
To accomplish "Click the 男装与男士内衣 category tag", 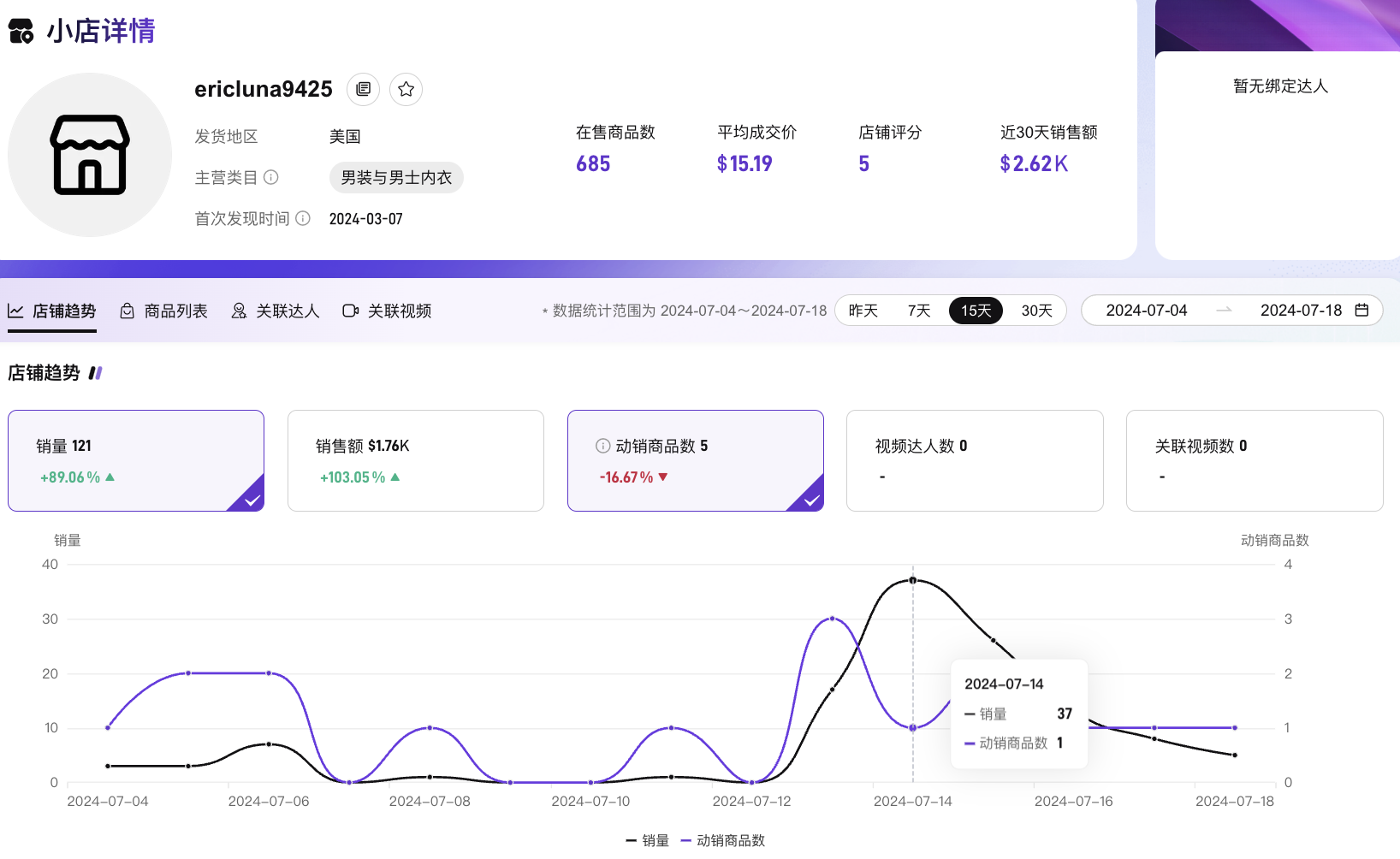I will (396, 178).
